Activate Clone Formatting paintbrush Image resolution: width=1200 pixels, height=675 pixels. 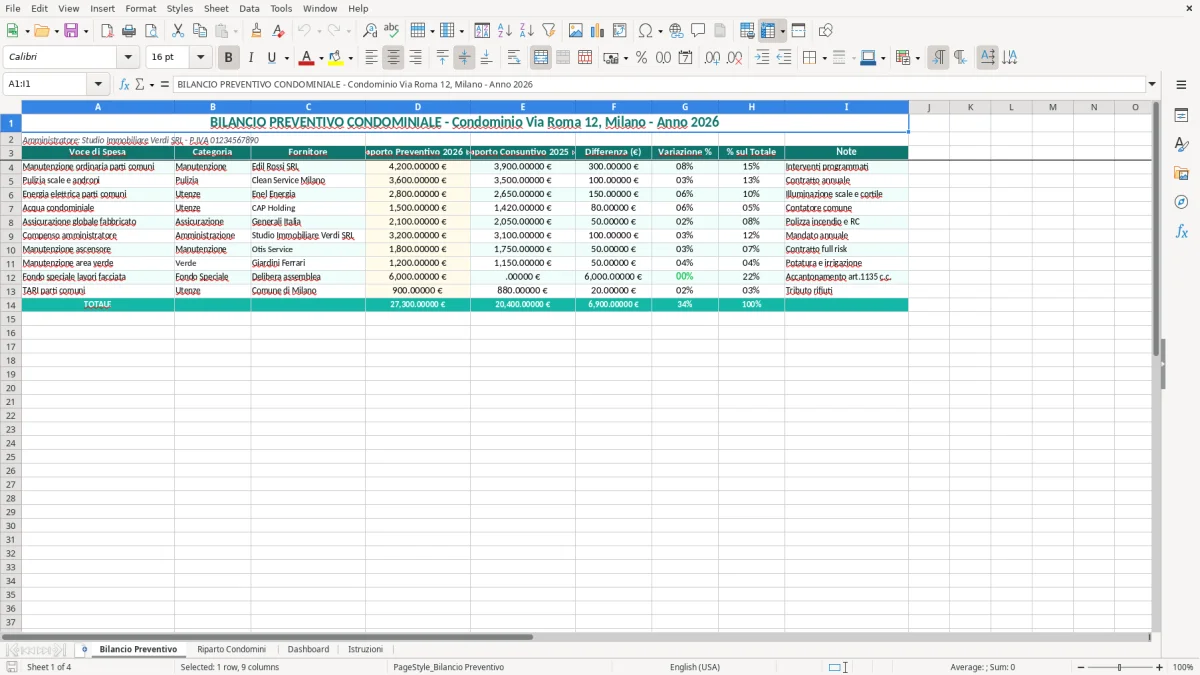click(x=256, y=31)
